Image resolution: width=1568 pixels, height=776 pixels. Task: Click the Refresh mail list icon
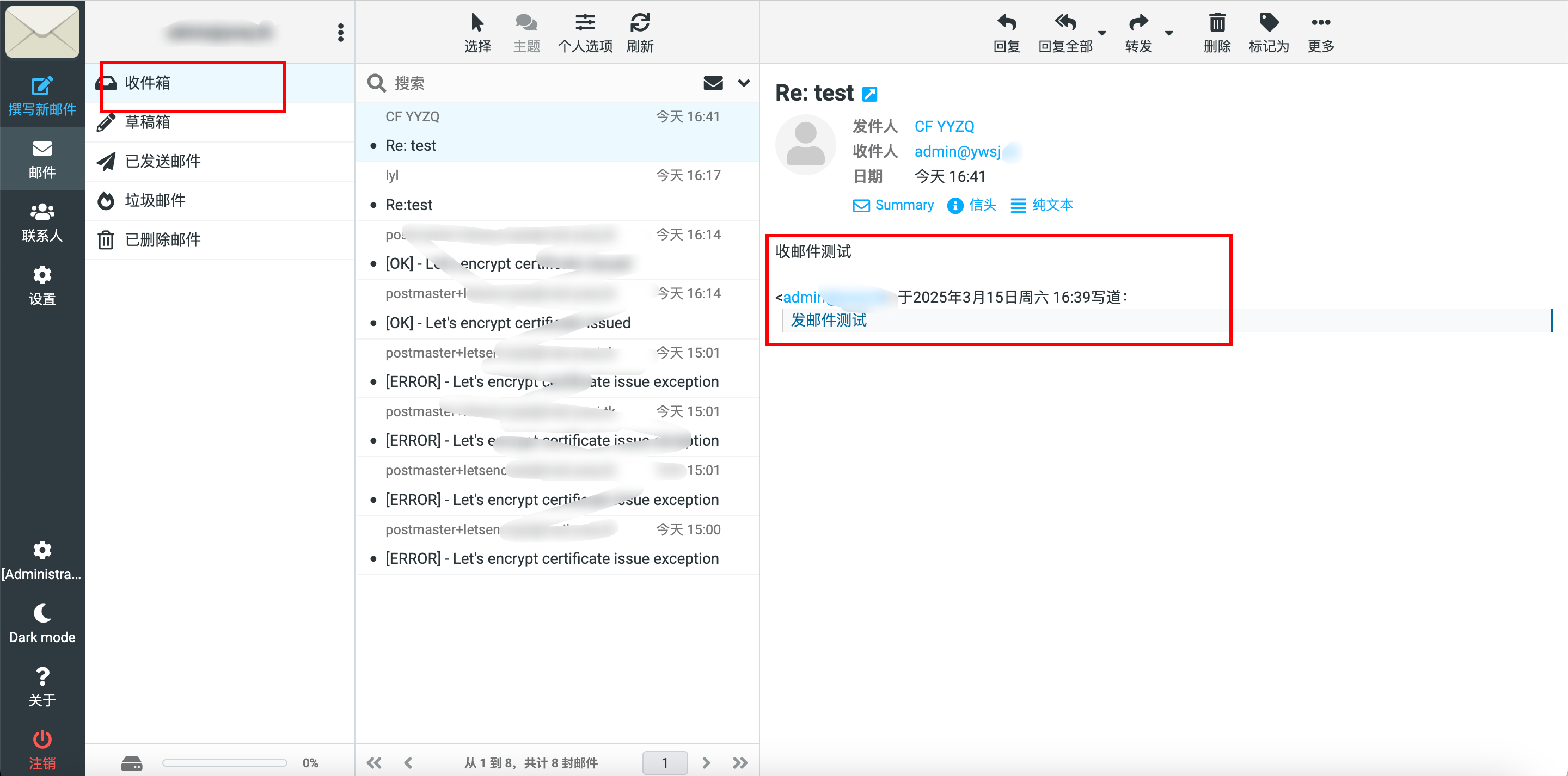click(640, 23)
